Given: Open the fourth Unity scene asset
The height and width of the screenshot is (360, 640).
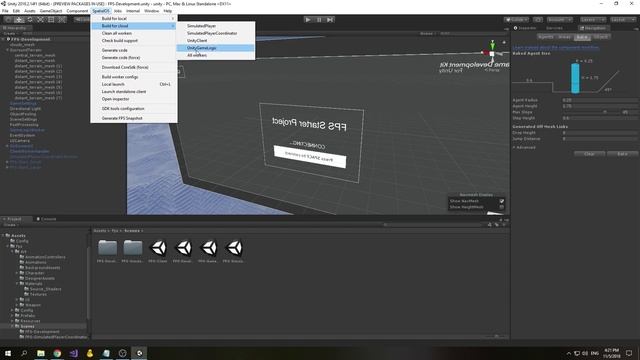Looking at the screenshot, I should pyautogui.click(x=234, y=247).
